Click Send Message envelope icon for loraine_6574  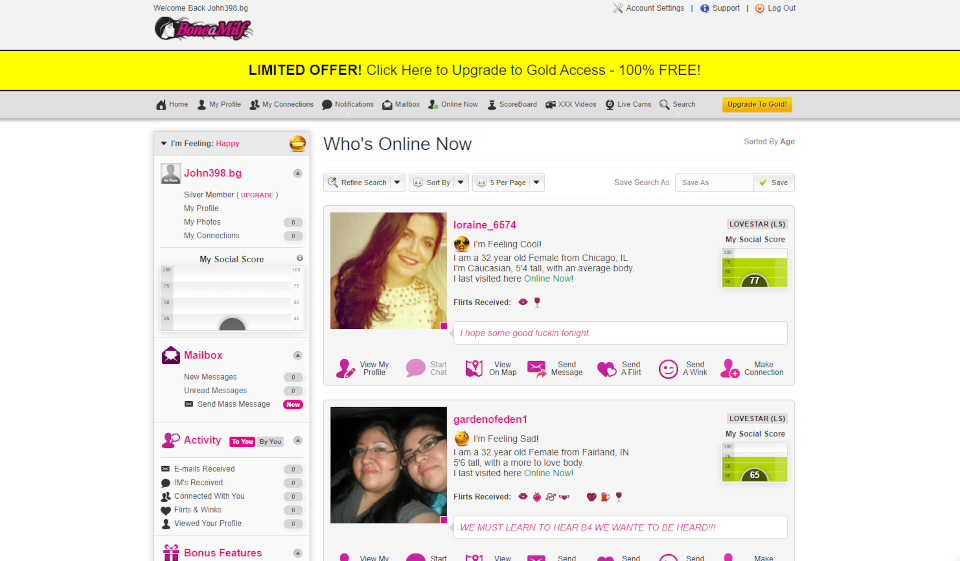tap(537, 369)
